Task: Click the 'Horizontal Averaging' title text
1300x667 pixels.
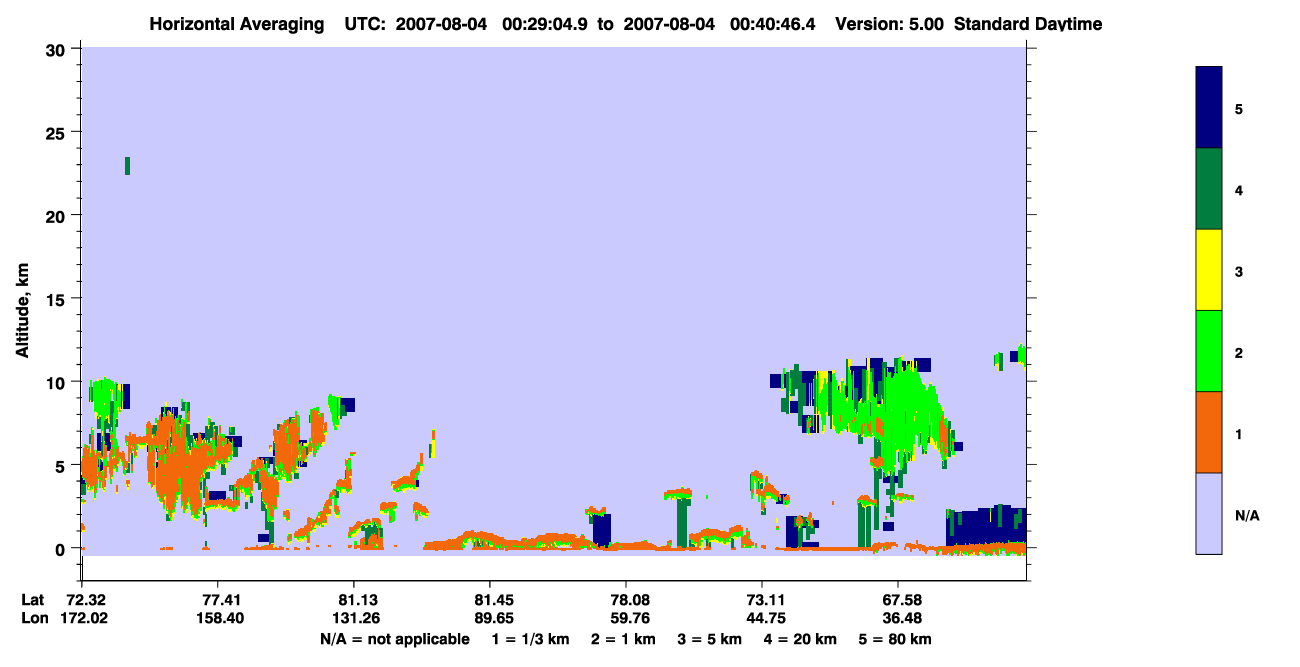Action: coord(237,23)
